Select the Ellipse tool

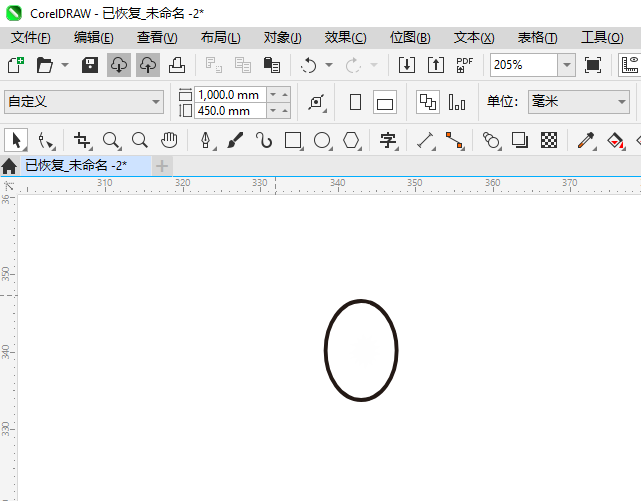pos(322,140)
